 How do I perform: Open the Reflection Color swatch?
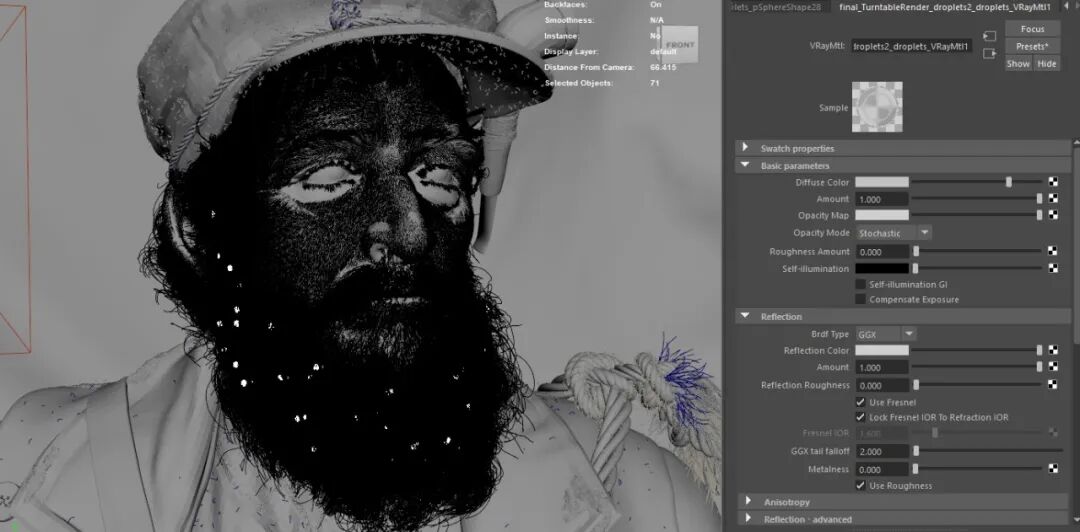[x=882, y=350]
